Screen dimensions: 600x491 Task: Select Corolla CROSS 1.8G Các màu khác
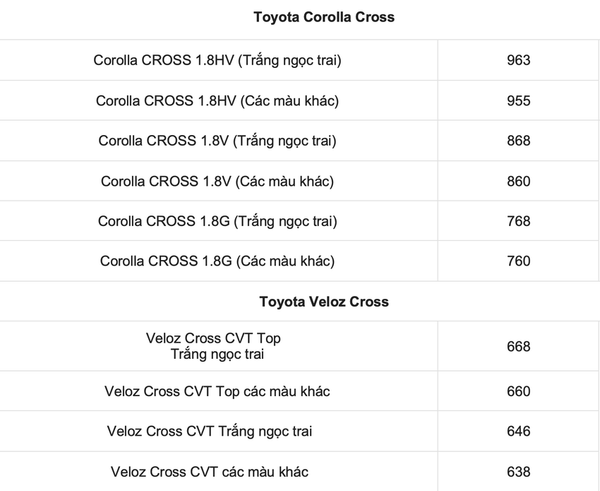[217, 261]
